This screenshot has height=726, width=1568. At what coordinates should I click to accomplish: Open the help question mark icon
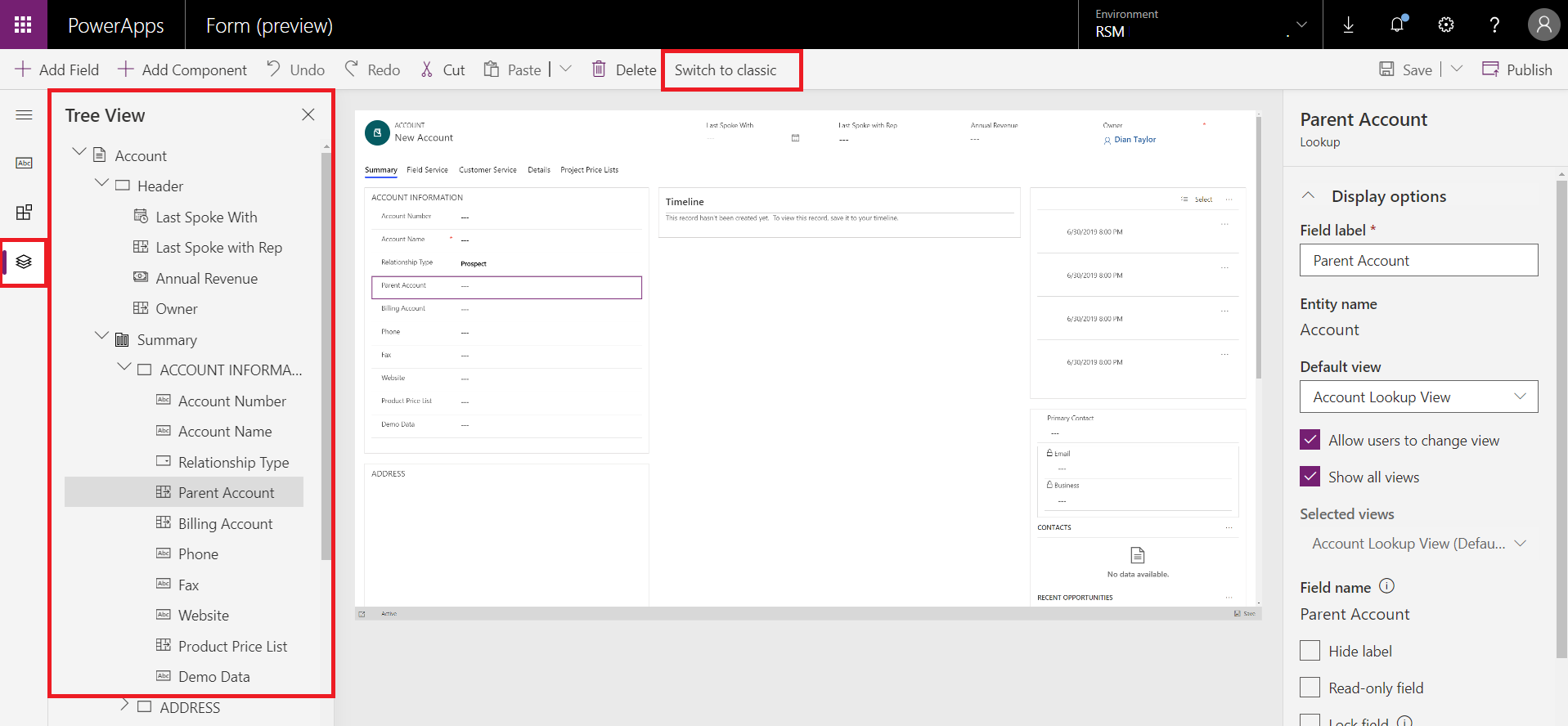(1494, 25)
